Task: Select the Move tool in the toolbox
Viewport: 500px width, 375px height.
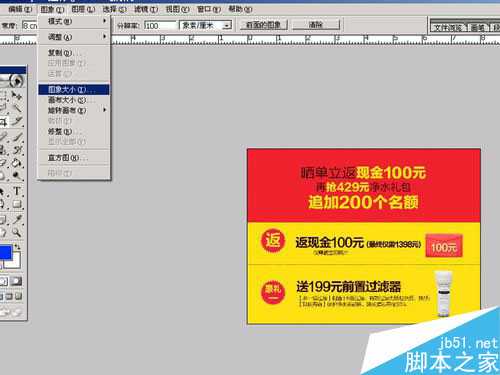Action: (x=17, y=95)
